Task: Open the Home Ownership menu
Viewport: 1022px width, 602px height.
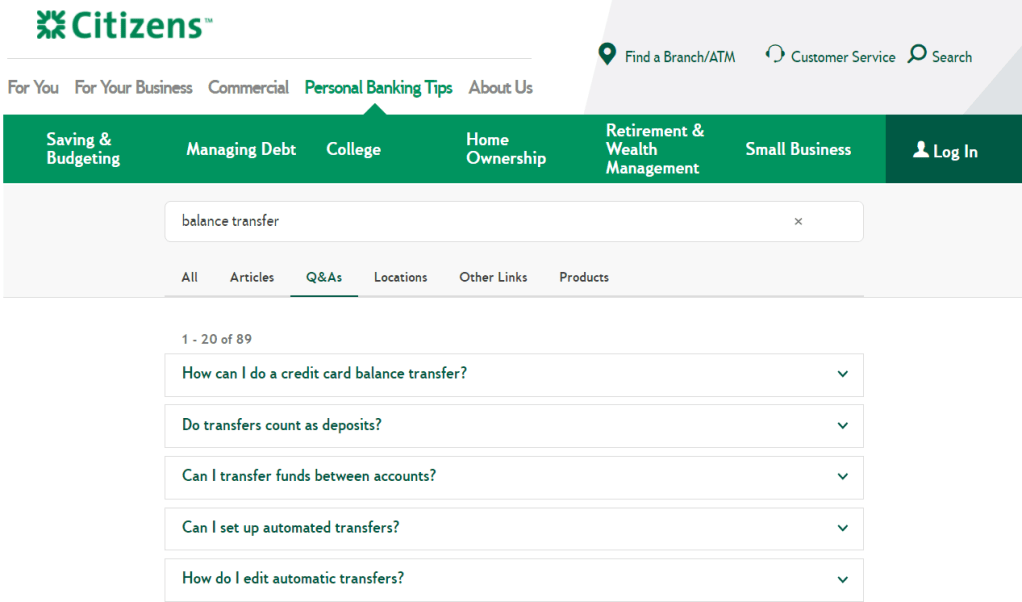Action: click(x=506, y=149)
